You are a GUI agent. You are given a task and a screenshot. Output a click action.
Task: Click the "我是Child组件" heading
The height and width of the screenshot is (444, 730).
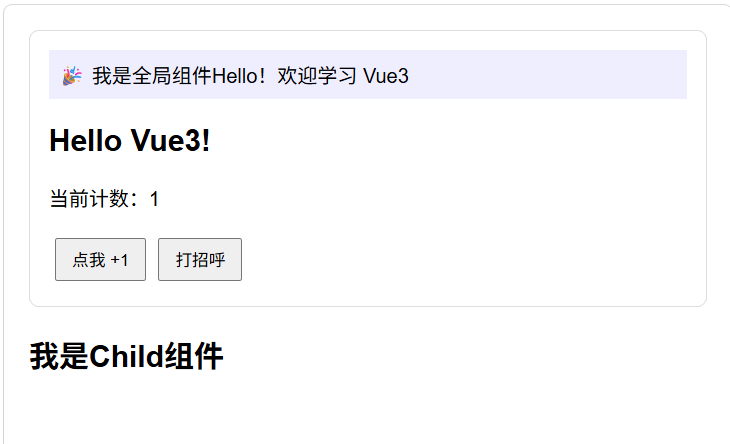pos(127,357)
